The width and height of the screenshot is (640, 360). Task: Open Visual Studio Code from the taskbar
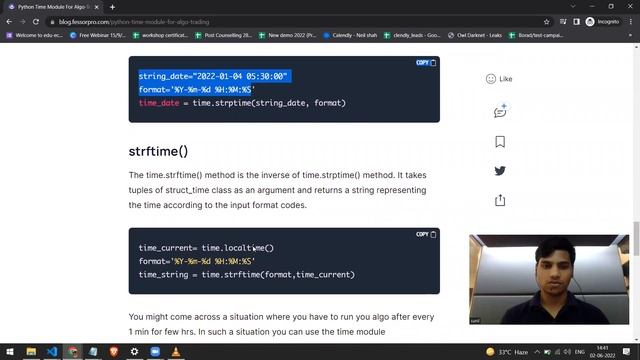click(x=52, y=351)
